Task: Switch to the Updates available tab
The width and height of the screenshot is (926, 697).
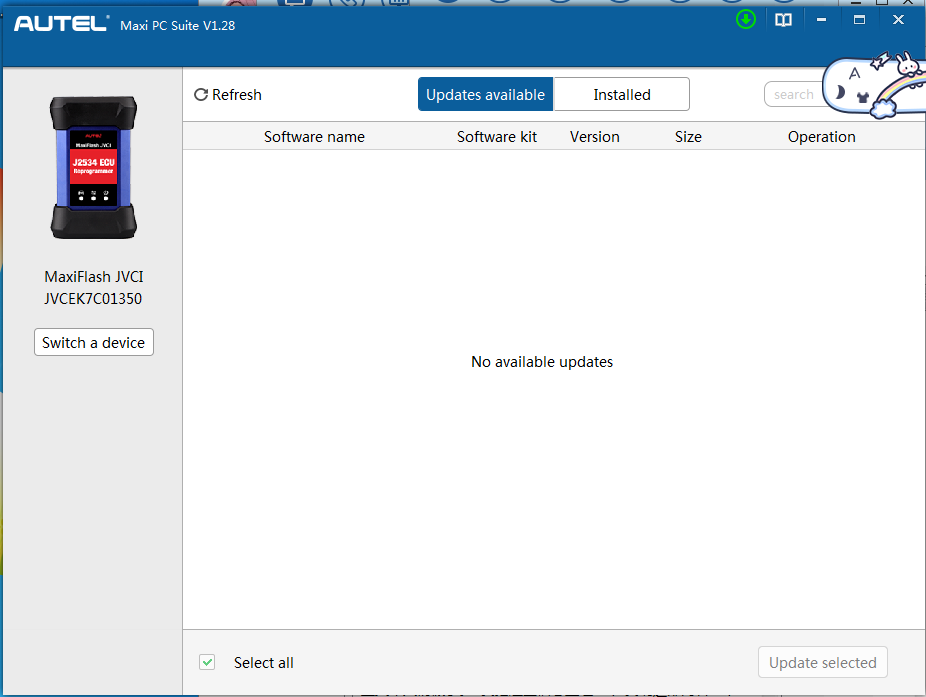Action: click(485, 95)
